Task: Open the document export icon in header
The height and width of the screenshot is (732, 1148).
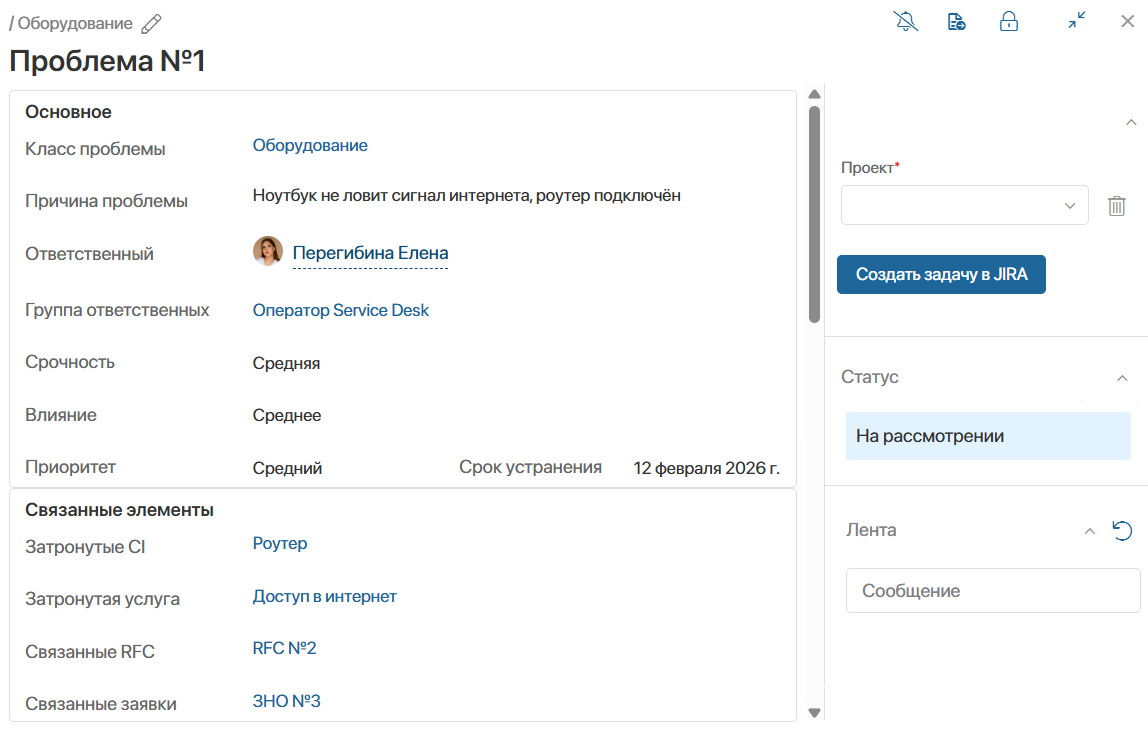Action: (x=956, y=22)
